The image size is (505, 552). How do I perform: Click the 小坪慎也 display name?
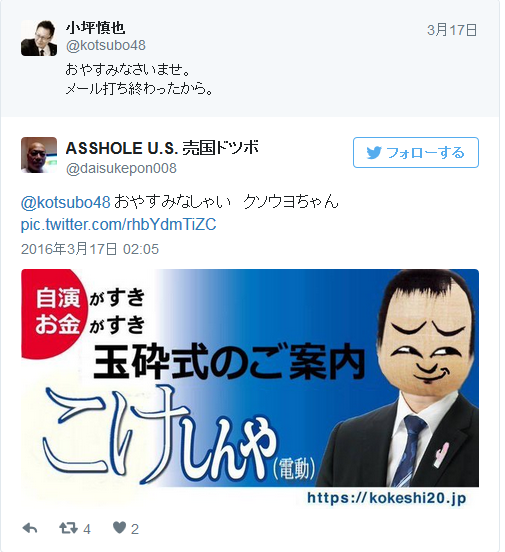pos(95,27)
